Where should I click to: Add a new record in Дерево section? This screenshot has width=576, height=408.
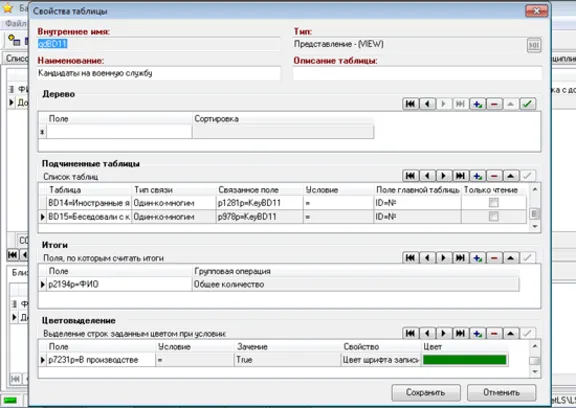point(477,104)
